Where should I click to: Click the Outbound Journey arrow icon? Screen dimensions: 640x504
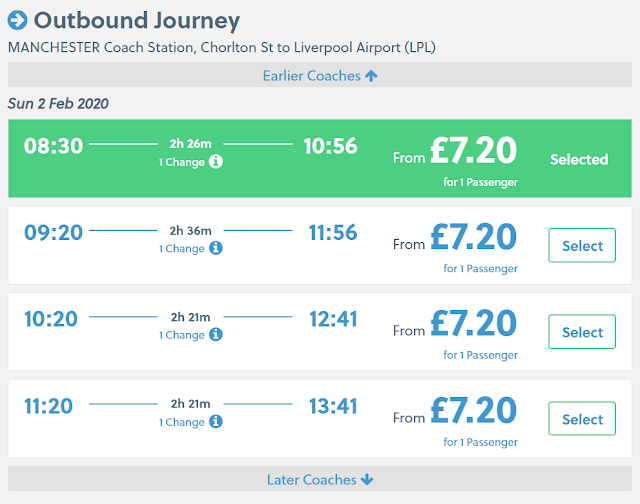(18, 20)
